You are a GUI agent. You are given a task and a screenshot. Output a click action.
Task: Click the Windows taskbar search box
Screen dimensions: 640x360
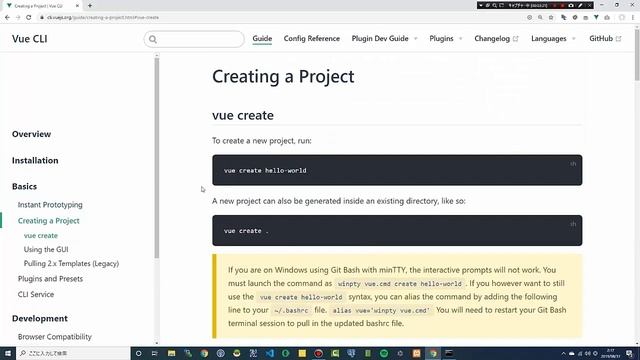73,353
